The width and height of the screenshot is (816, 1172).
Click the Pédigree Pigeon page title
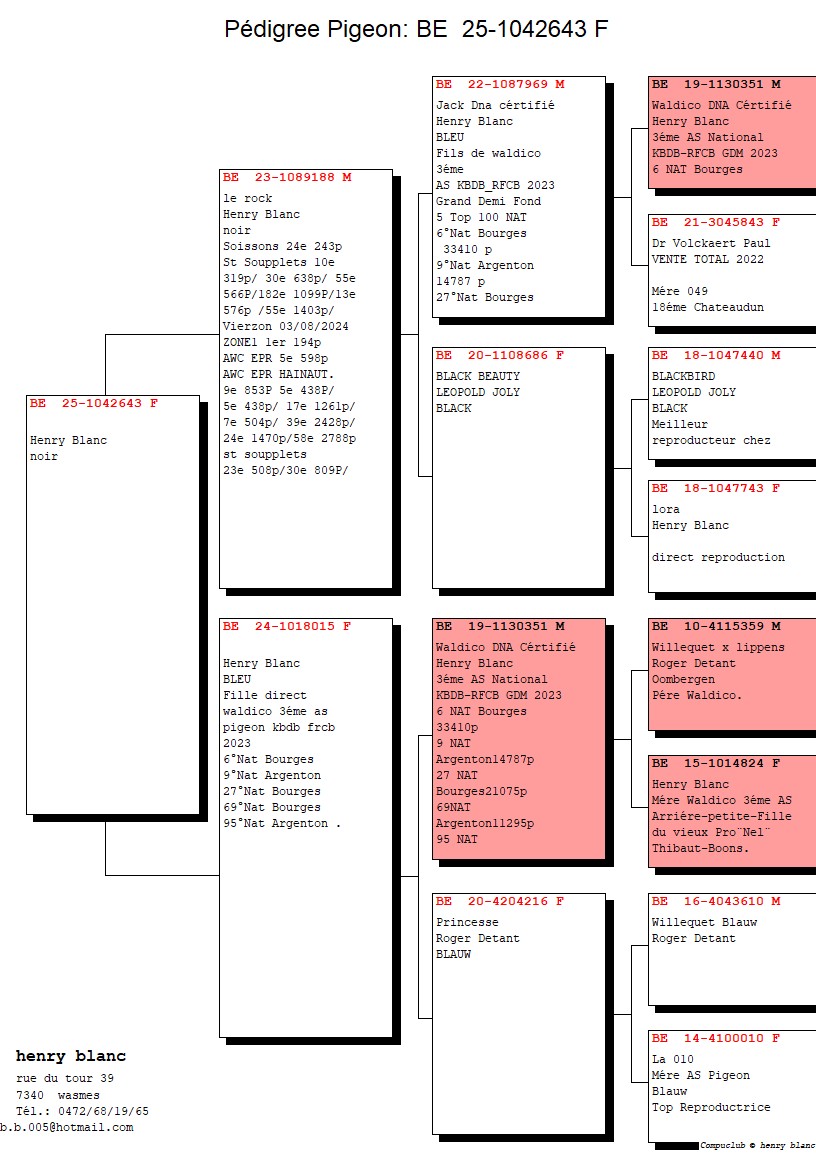click(416, 30)
